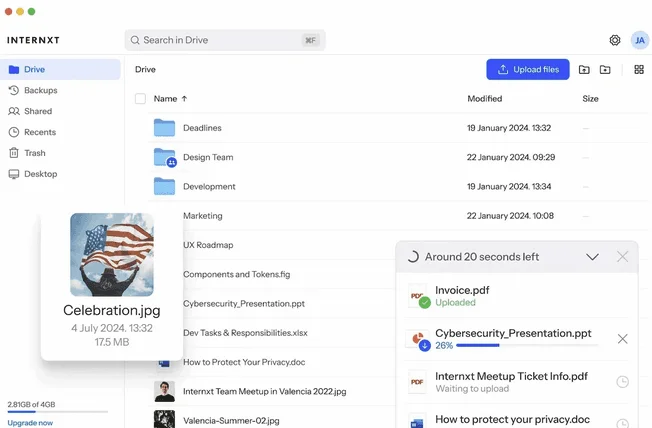The width and height of the screenshot is (652, 428).
Task: Click the Design Team shared folder icon
Action: [x=165, y=158]
